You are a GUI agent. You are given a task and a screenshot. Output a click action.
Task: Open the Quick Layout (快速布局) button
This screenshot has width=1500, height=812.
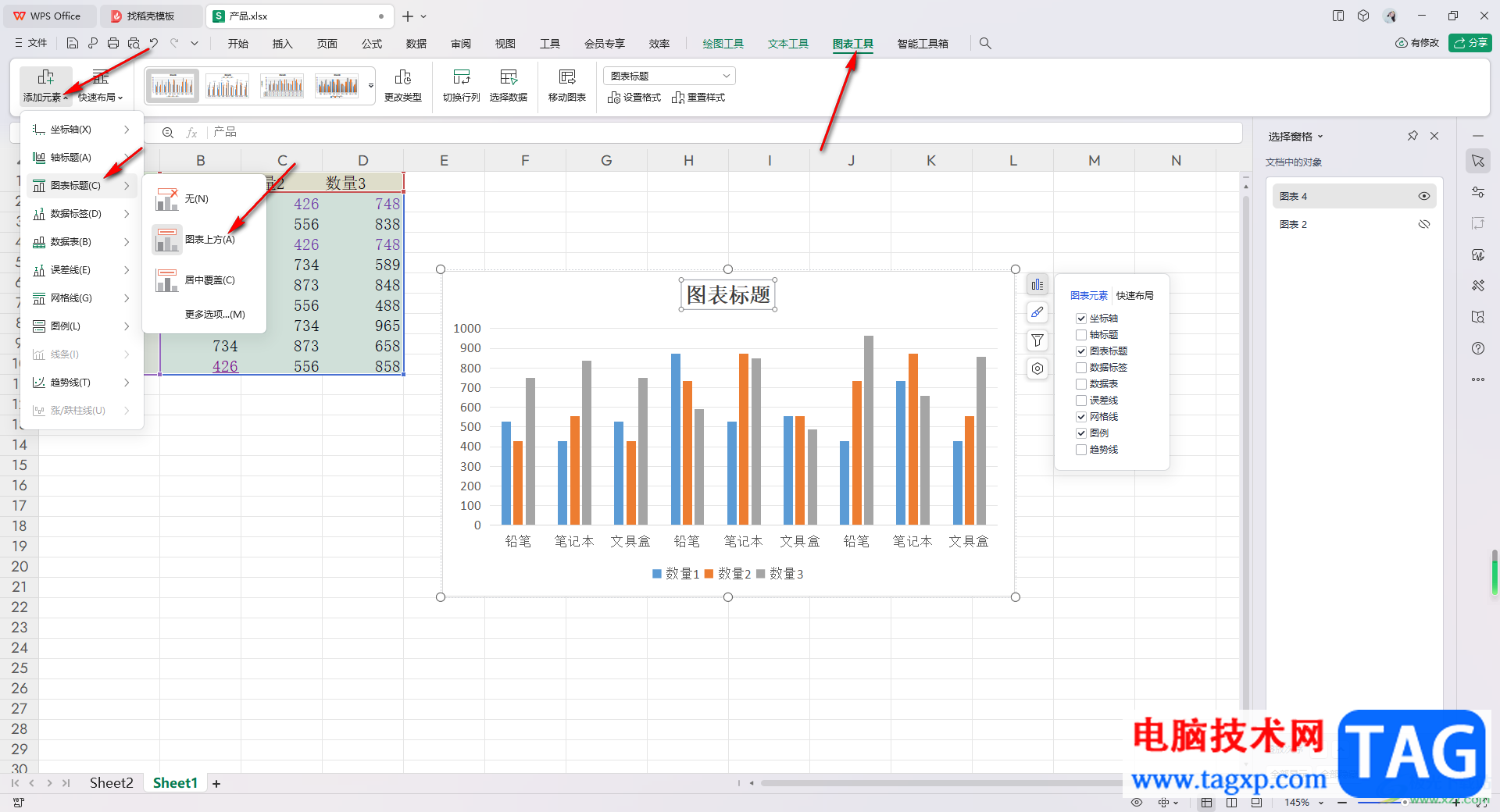tap(101, 86)
